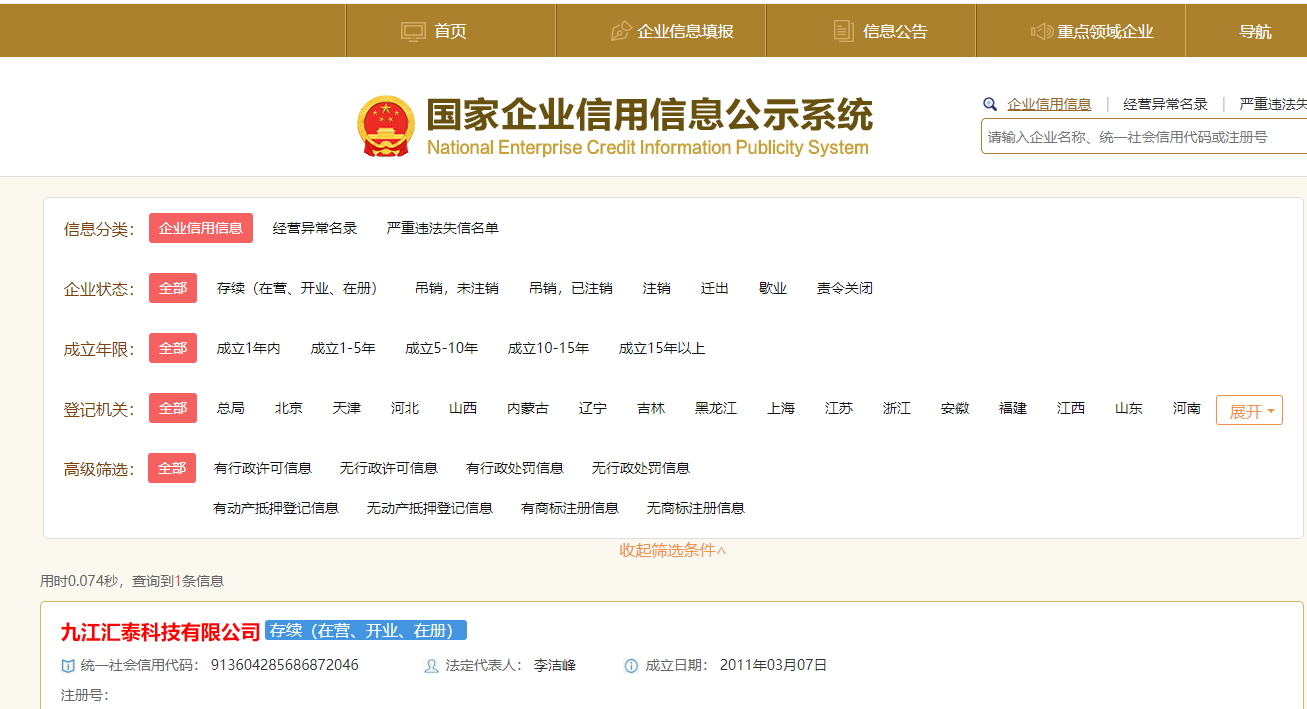Viewport: 1307px width, 709px height.
Task: Select 企业信用信息 in 信息分类 filter
Action: [x=201, y=228]
